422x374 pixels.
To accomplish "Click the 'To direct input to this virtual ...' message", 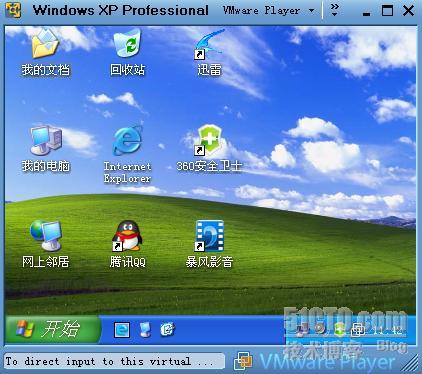I will 114,362.
